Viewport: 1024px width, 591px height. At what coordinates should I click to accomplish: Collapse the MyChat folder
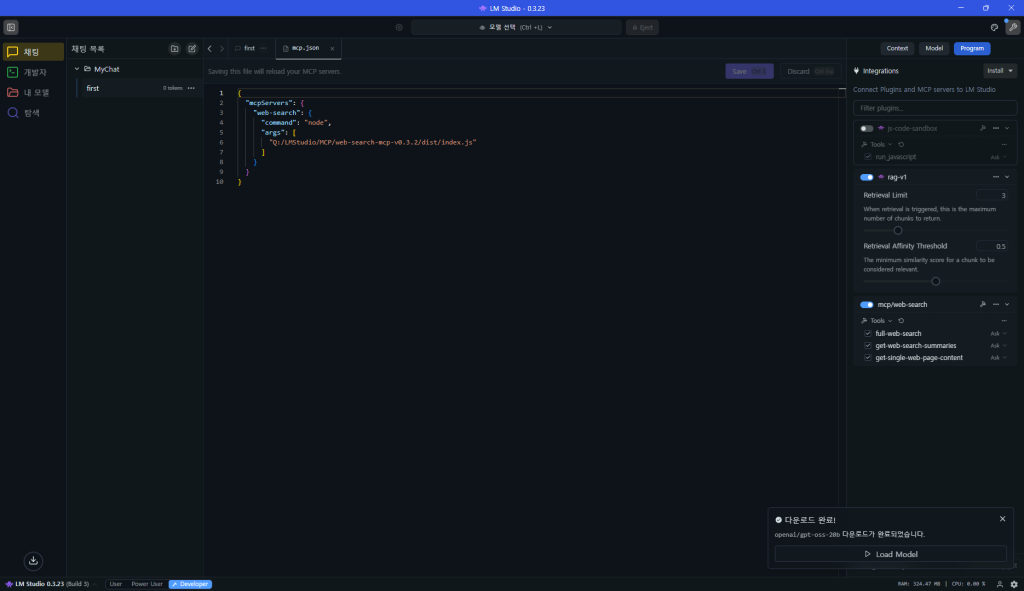click(77, 69)
